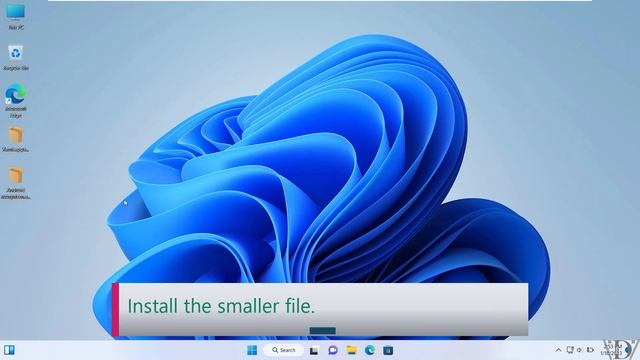
Task: Open volume control in system tray
Action: [580, 350]
